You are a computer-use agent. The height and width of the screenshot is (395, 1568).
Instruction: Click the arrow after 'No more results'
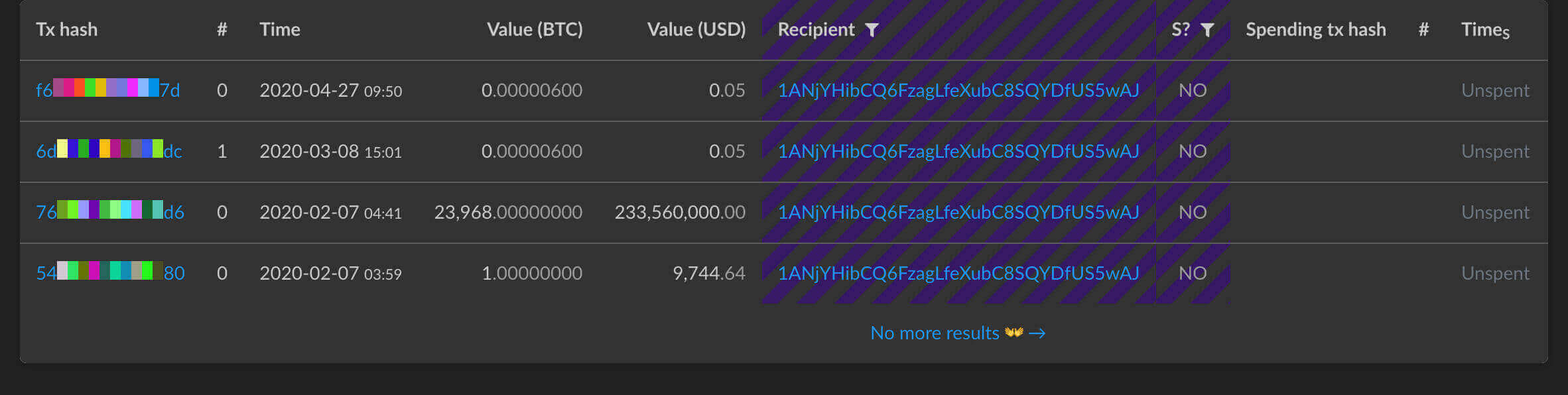click(1037, 333)
